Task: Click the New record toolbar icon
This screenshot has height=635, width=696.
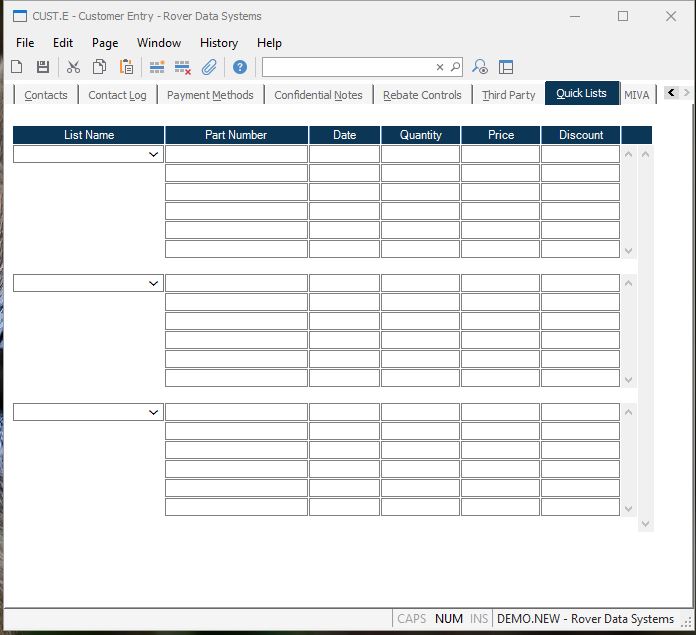Action: [17, 67]
